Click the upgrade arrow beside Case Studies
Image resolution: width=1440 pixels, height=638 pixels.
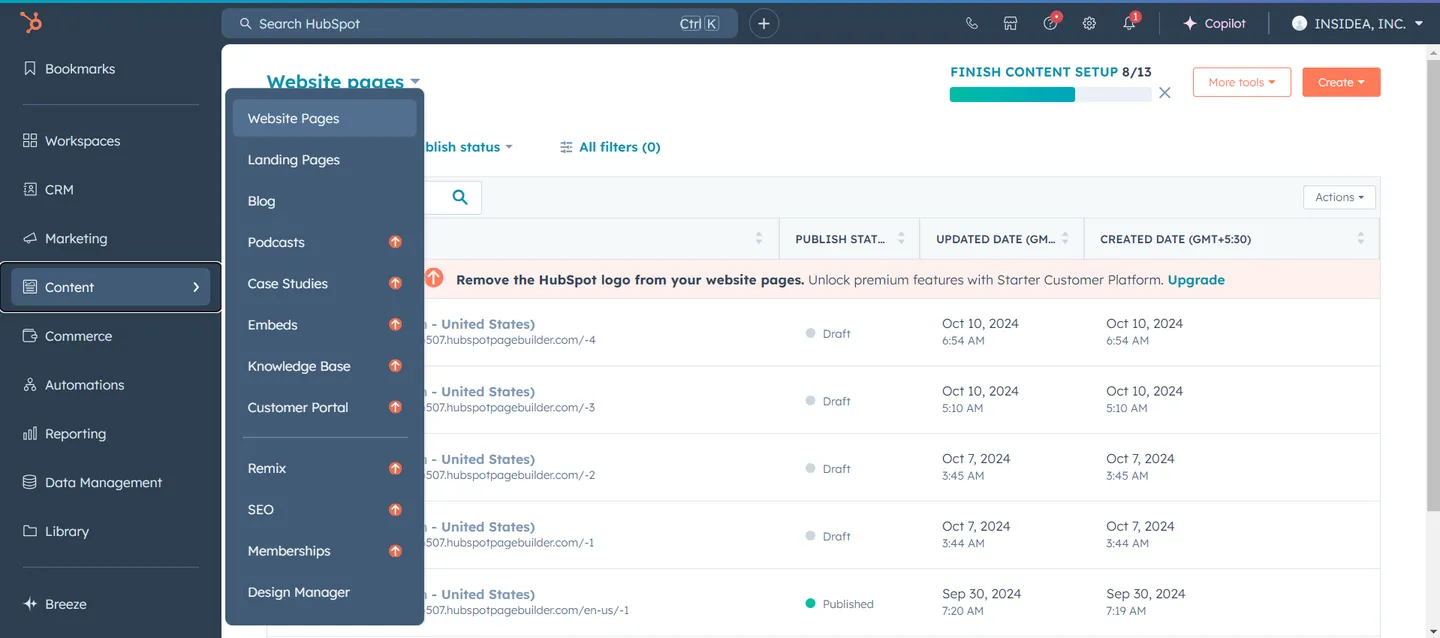[x=395, y=284]
